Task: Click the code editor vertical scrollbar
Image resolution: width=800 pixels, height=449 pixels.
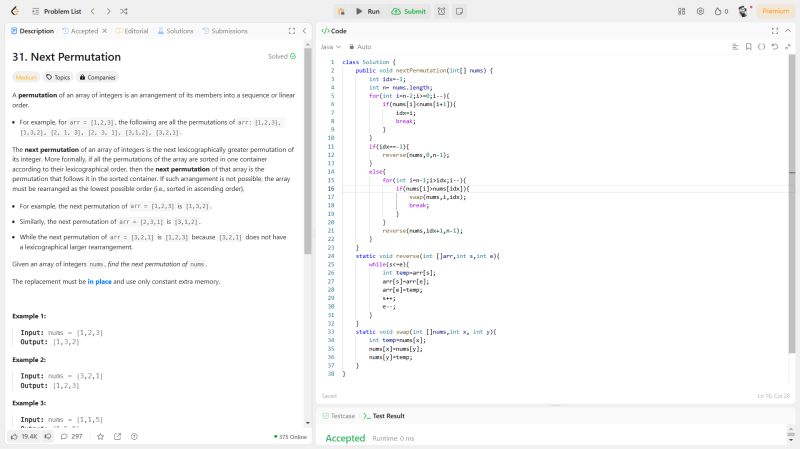Action: 792,204
